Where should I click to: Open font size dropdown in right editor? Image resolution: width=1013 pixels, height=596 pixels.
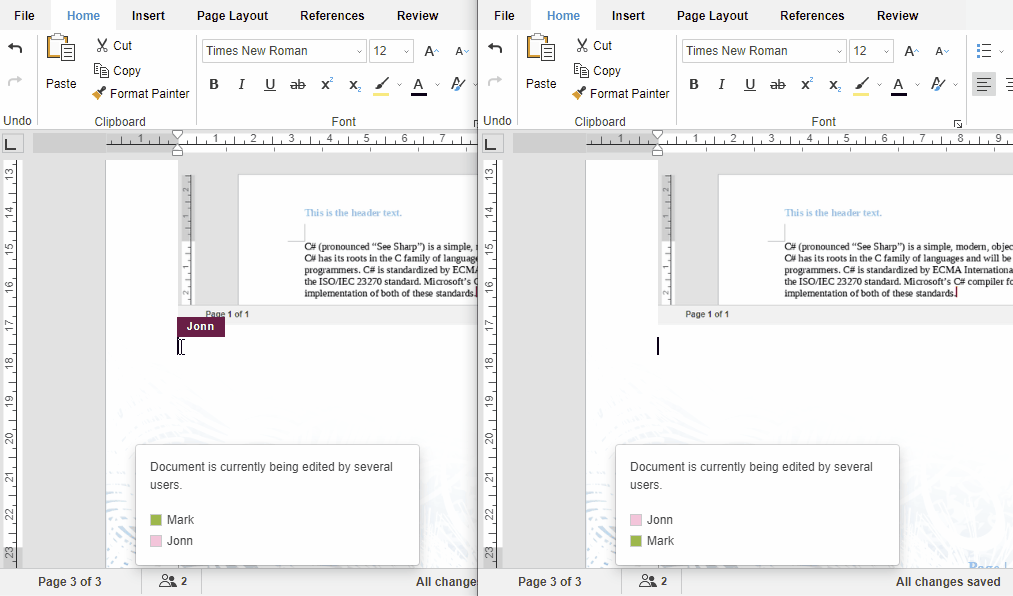point(886,51)
